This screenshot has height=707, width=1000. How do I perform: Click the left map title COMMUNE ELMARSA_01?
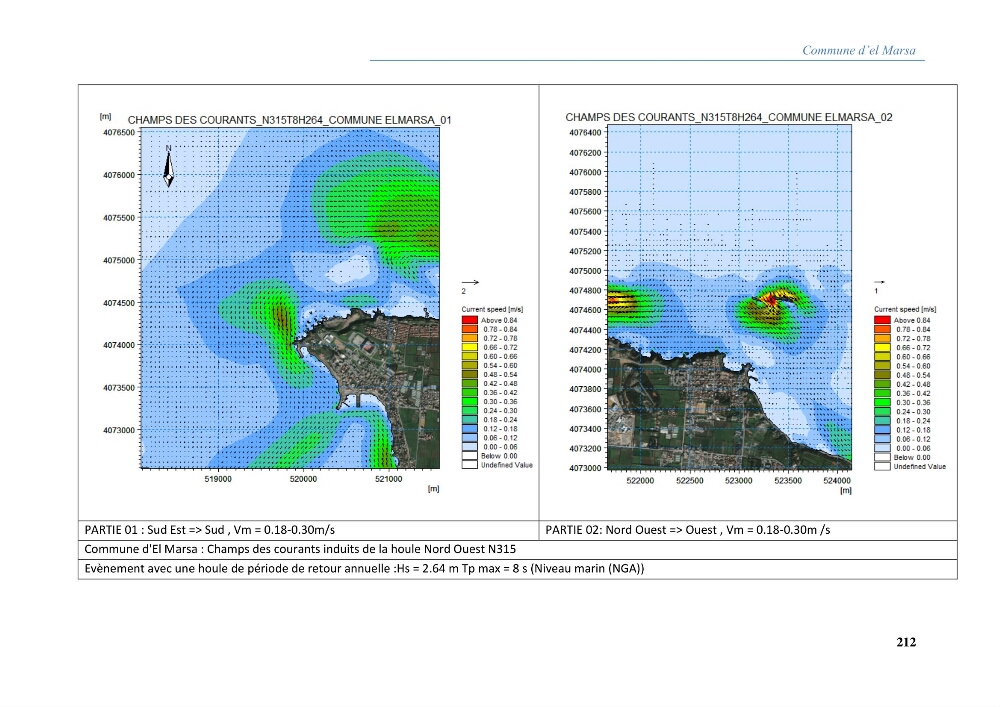coord(290,120)
